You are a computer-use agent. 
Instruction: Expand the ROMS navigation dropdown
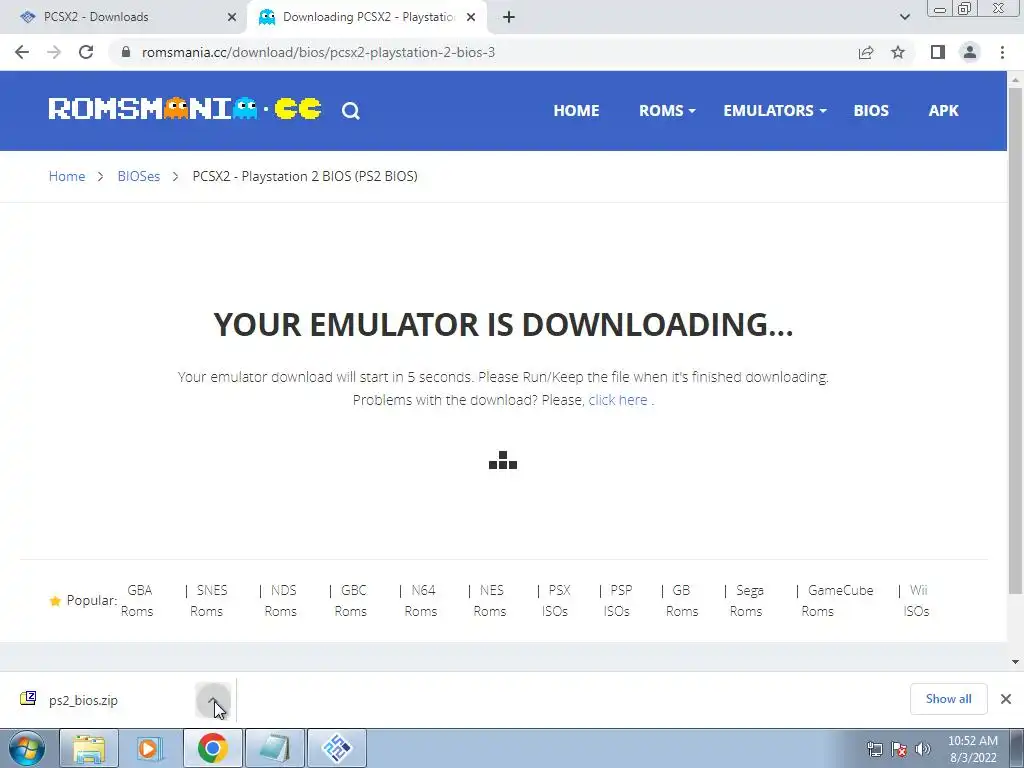(667, 111)
